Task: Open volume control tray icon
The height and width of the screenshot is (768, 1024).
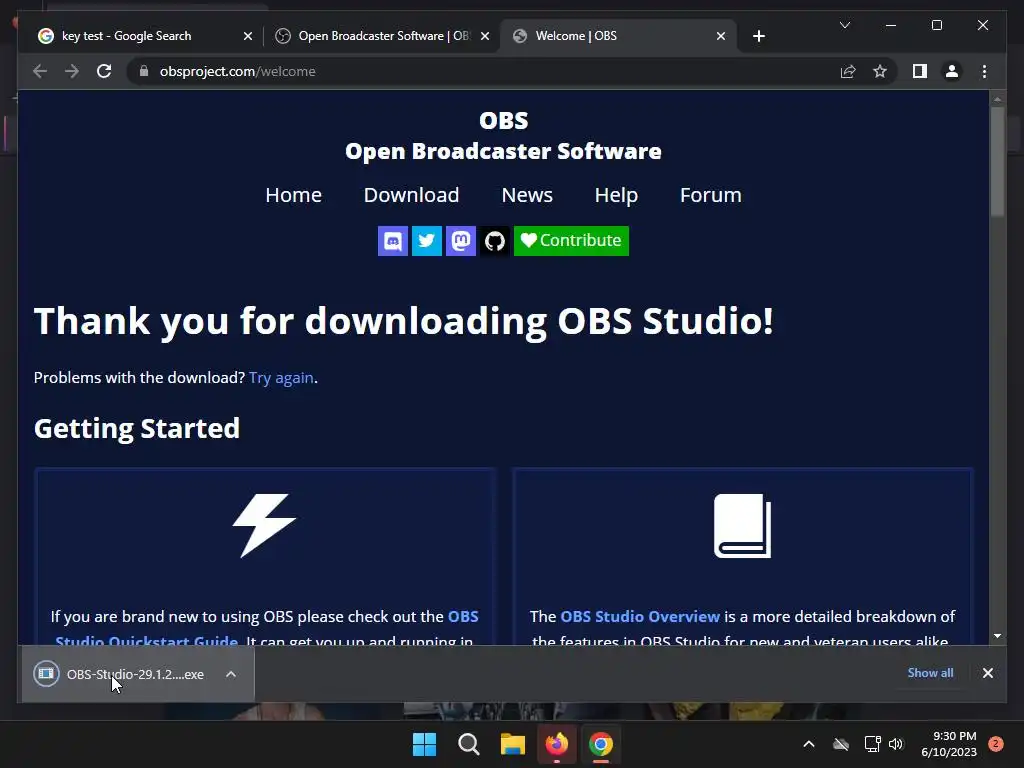Action: pyautogui.click(x=896, y=744)
